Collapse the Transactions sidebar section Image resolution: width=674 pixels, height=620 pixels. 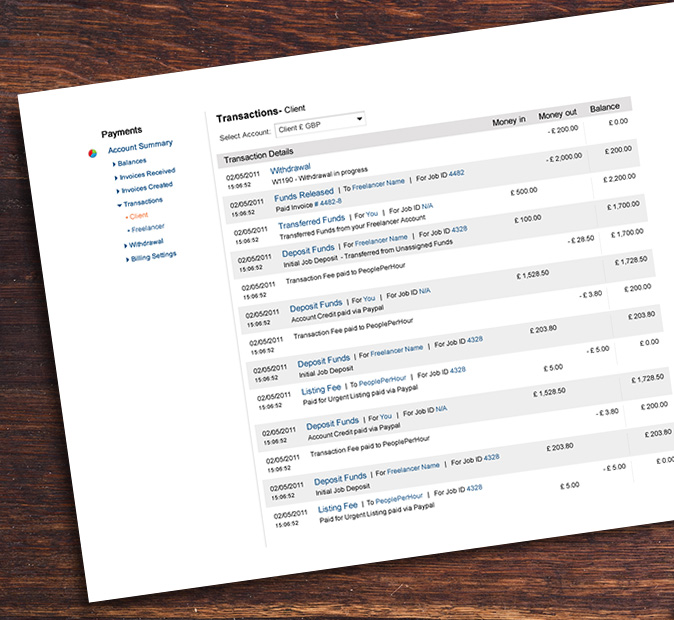pos(142,202)
